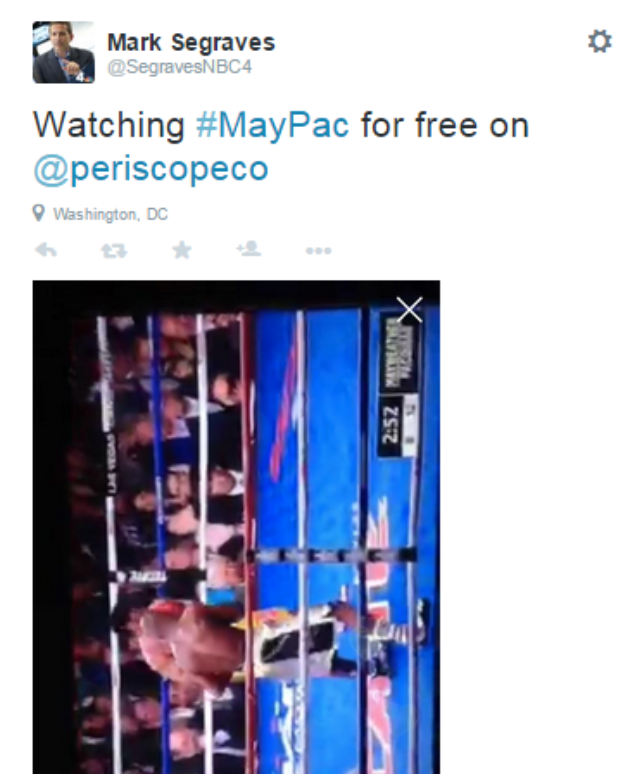Favorite the tweet with the star icon
The width and height of the screenshot is (628, 774).
pos(182,250)
